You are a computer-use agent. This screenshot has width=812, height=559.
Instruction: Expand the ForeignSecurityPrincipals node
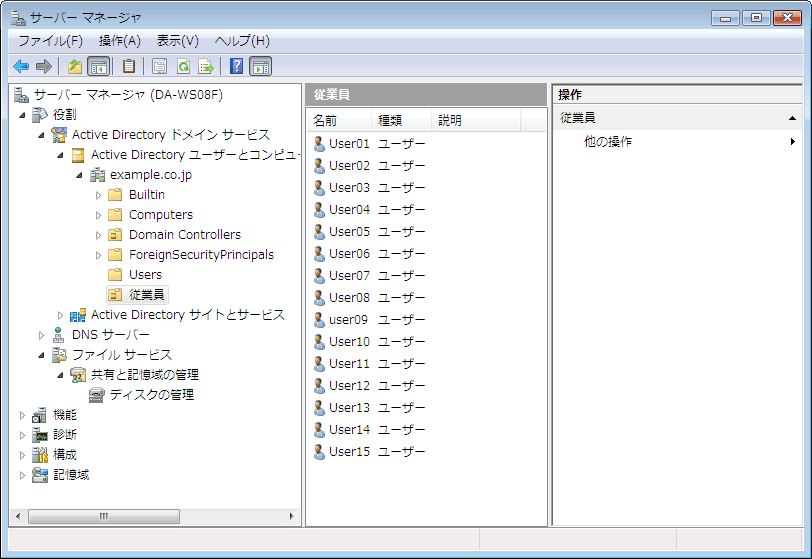(x=98, y=255)
